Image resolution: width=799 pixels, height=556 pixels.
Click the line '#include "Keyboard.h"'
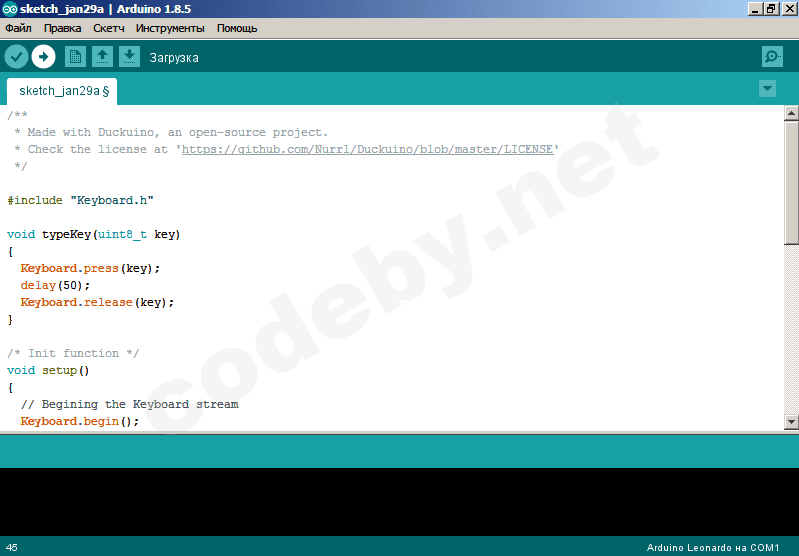81,200
